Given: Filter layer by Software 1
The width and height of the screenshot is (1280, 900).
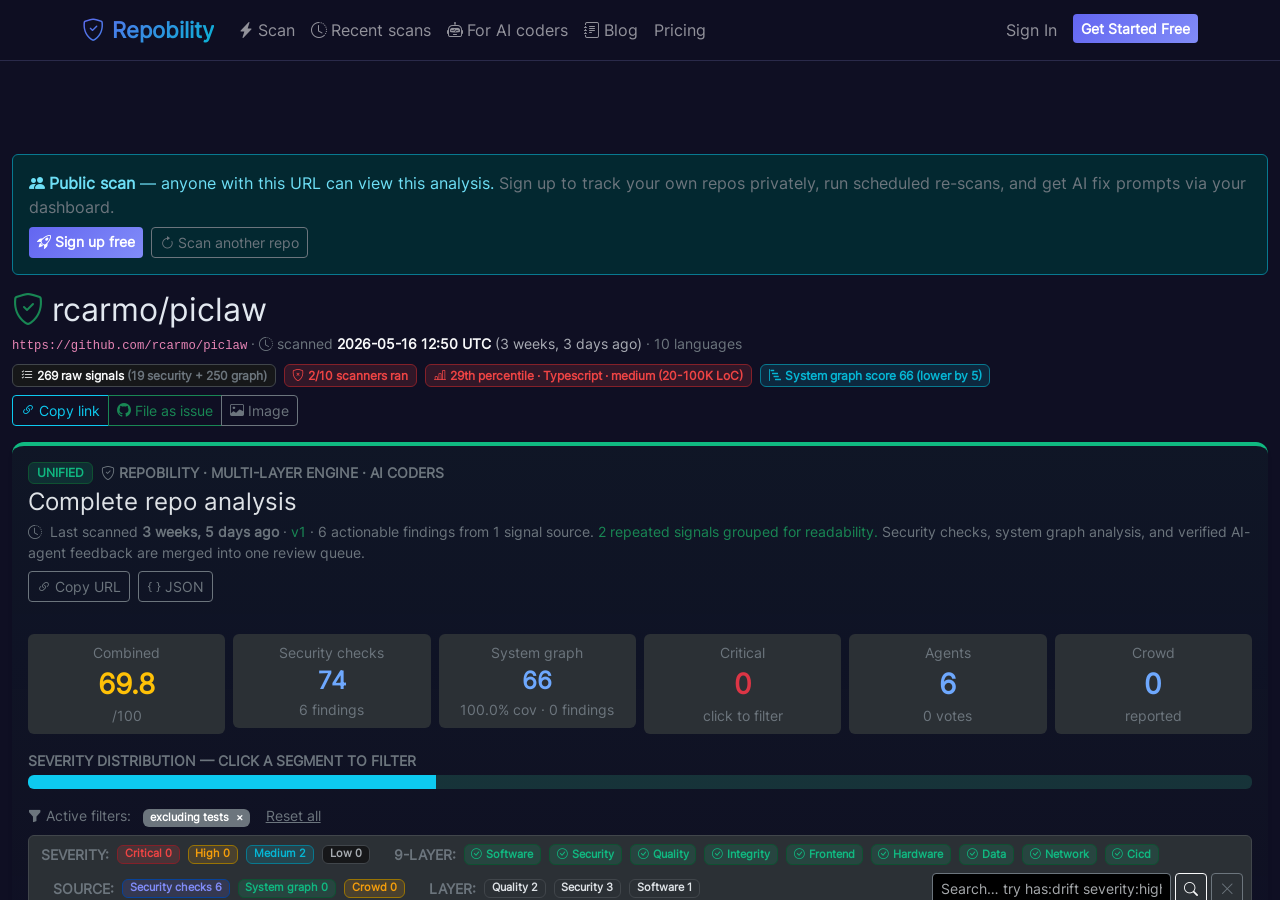Looking at the screenshot, I should click(x=664, y=887).
